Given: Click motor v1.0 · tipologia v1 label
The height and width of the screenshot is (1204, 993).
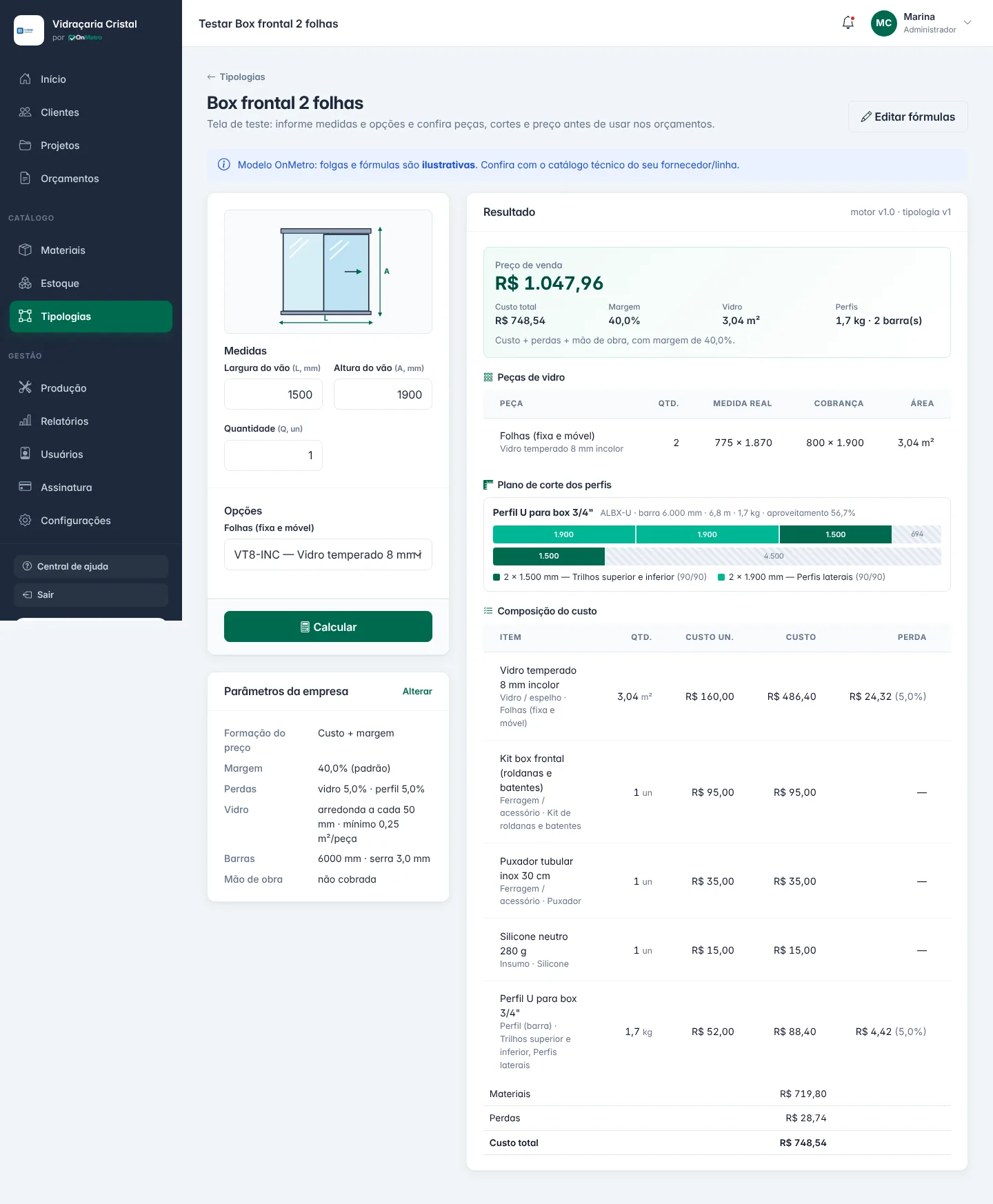Looking at the screenshot, I should point(901,212).
